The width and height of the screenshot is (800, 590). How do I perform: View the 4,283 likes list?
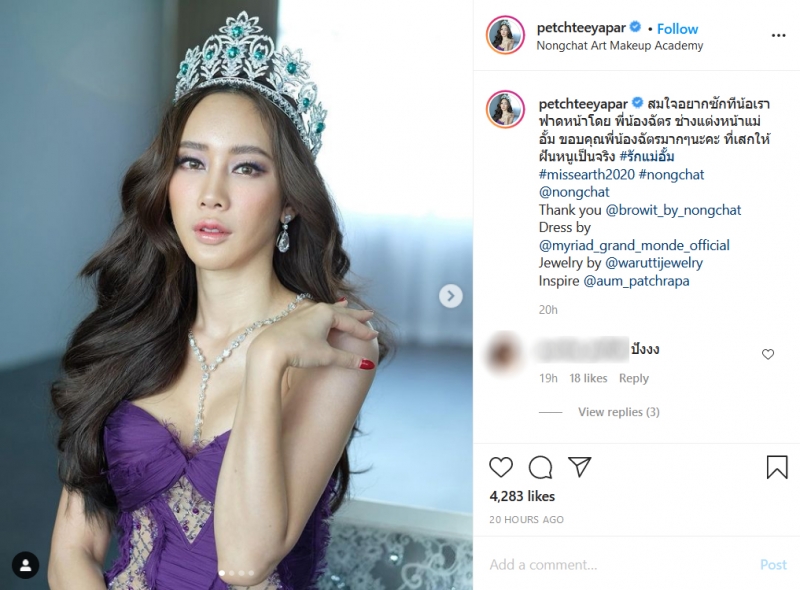(522, 496)
